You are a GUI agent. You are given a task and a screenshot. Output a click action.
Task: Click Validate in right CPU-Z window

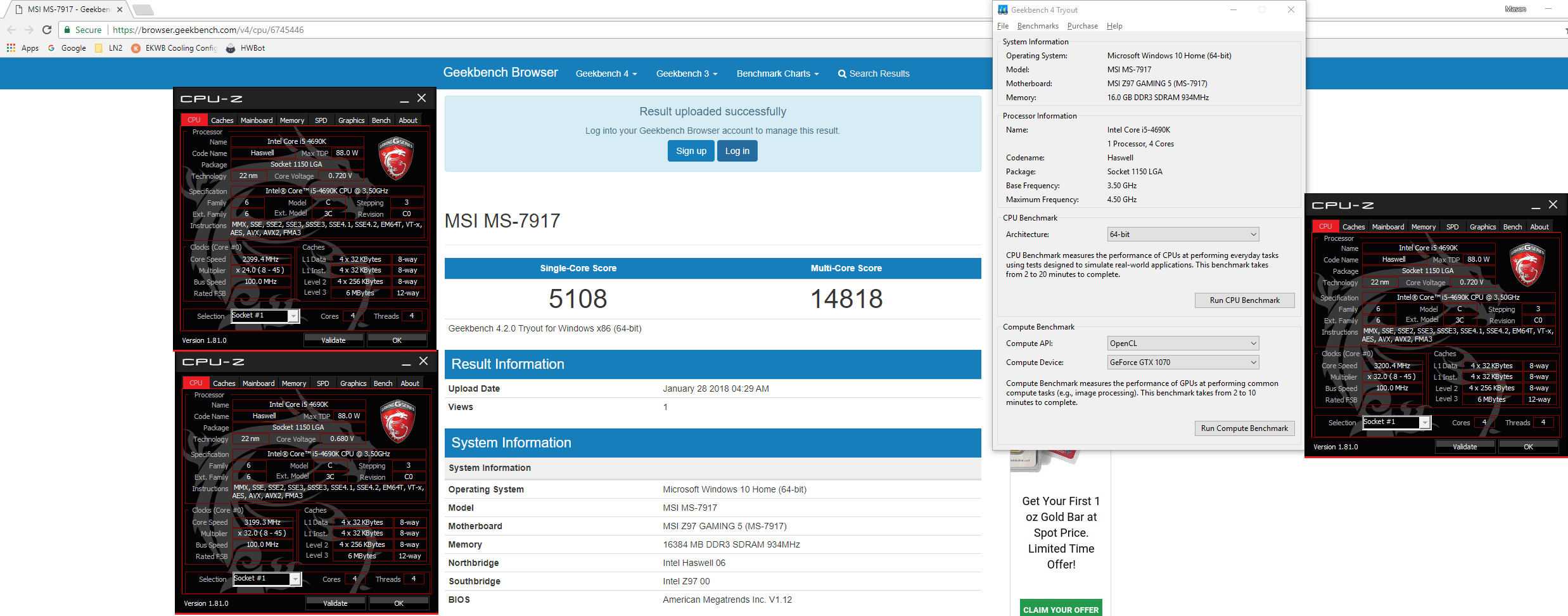[x=1465, y=447]
